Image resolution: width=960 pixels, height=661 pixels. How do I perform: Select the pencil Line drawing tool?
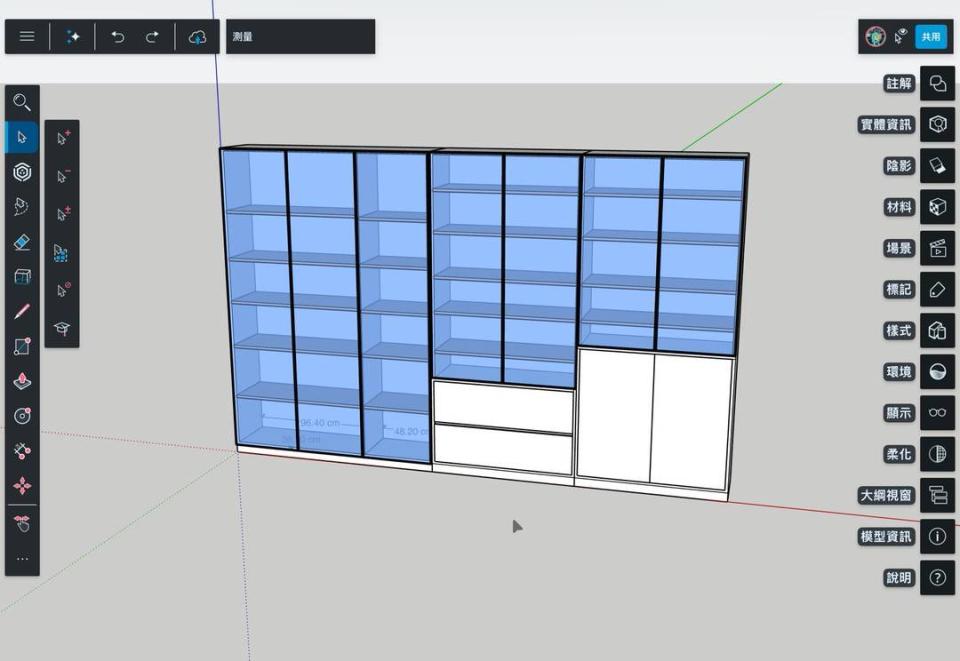pyautogui.click(x=22, y=311)
